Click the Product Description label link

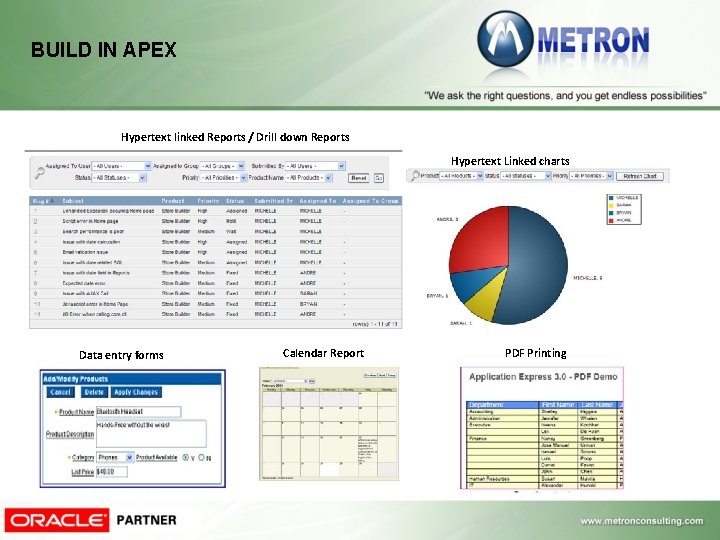70,434
